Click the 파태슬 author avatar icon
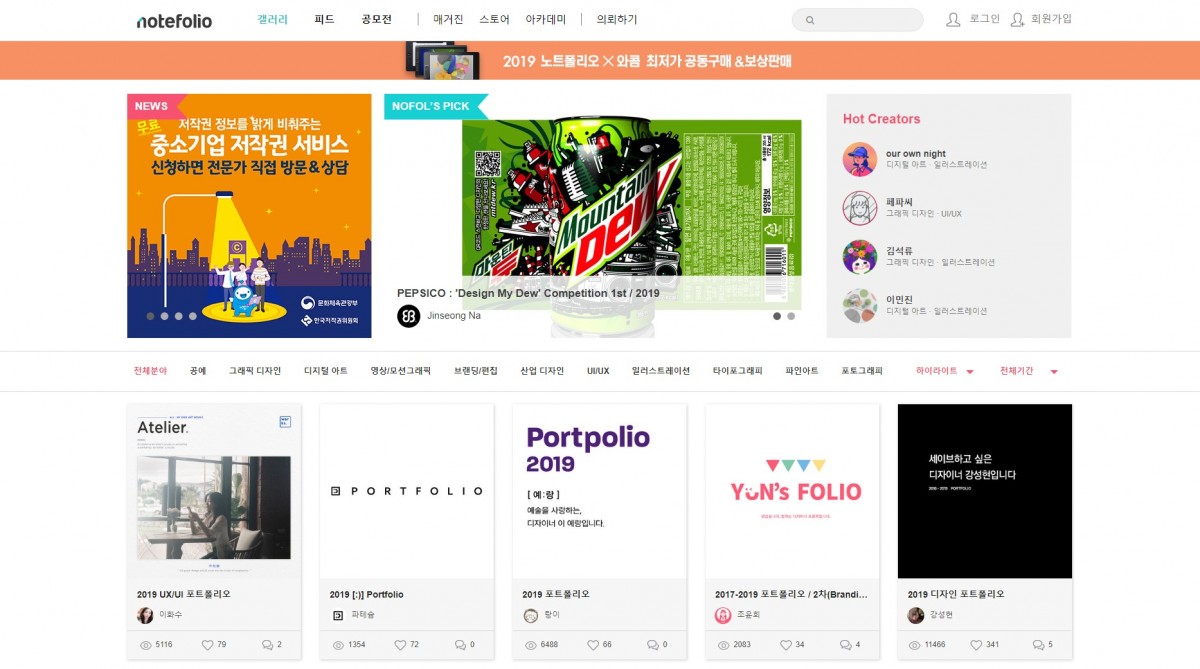This screenshot has width=1200, height=669. (x=337, y=615)
